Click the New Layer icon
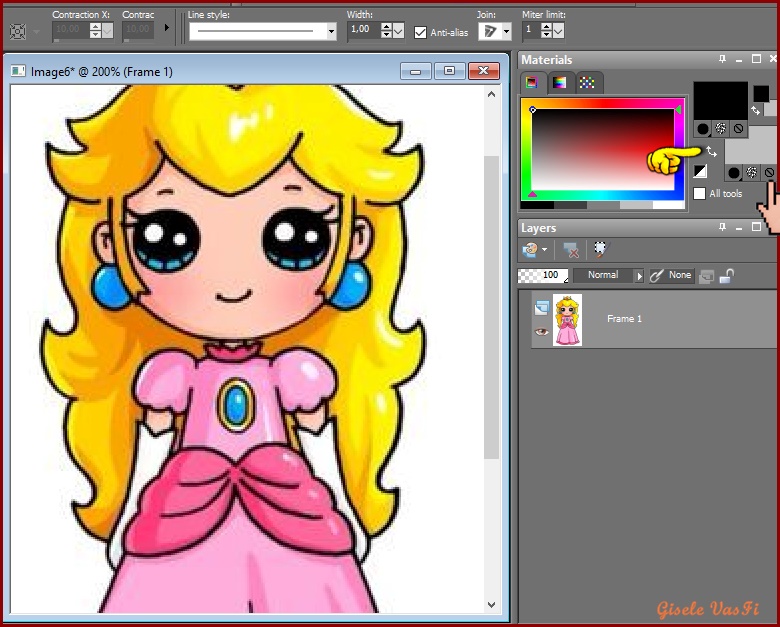 pyautogui.click(x=530, y=249)
